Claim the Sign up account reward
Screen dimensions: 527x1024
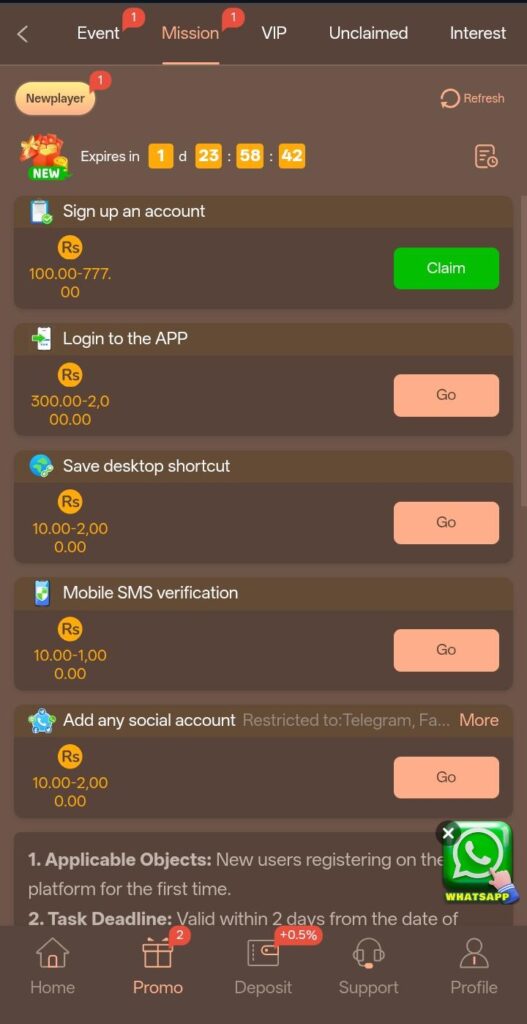pyautogui.click(x=446, y=268)
